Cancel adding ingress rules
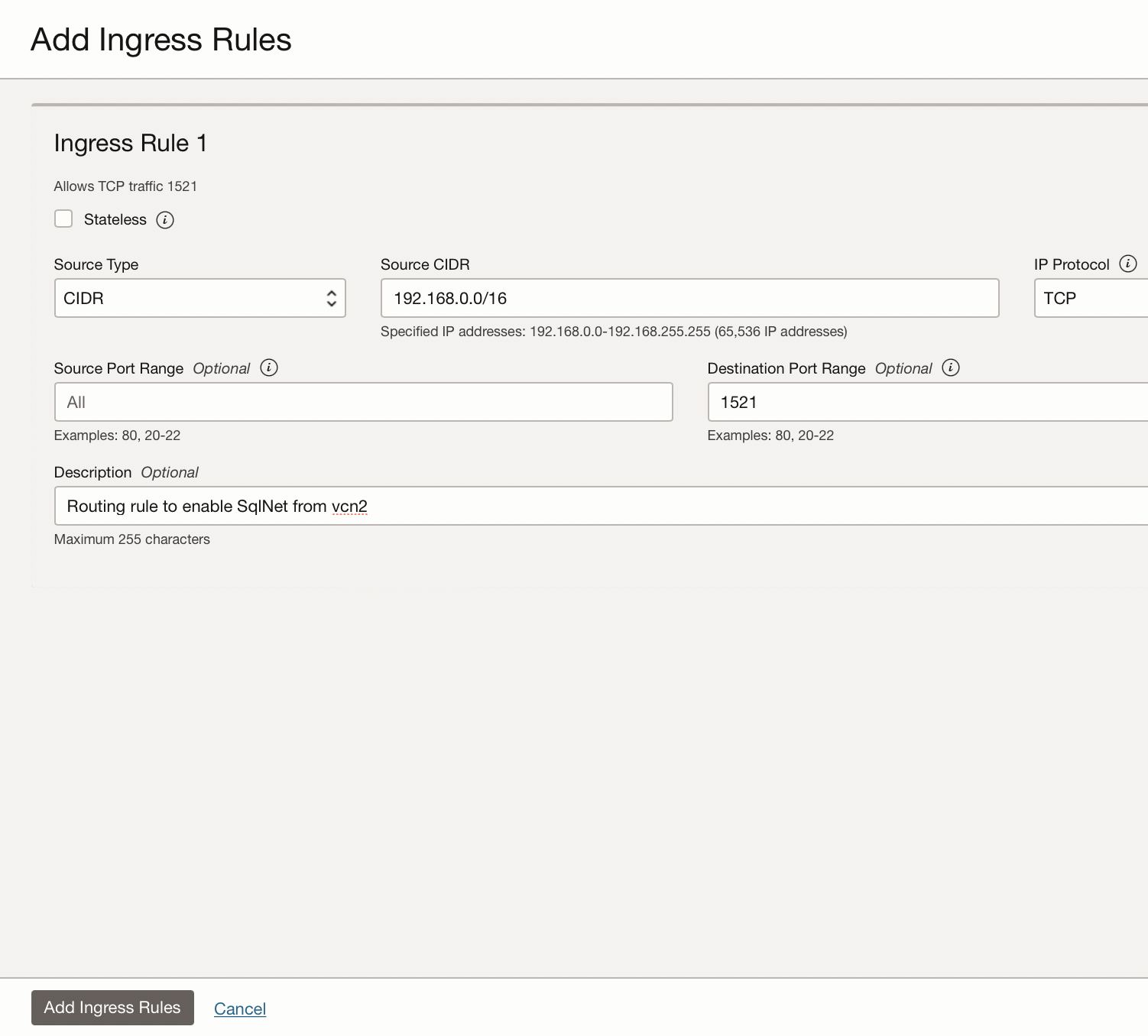1148x1036 pixels. (x=240, y=1008)
